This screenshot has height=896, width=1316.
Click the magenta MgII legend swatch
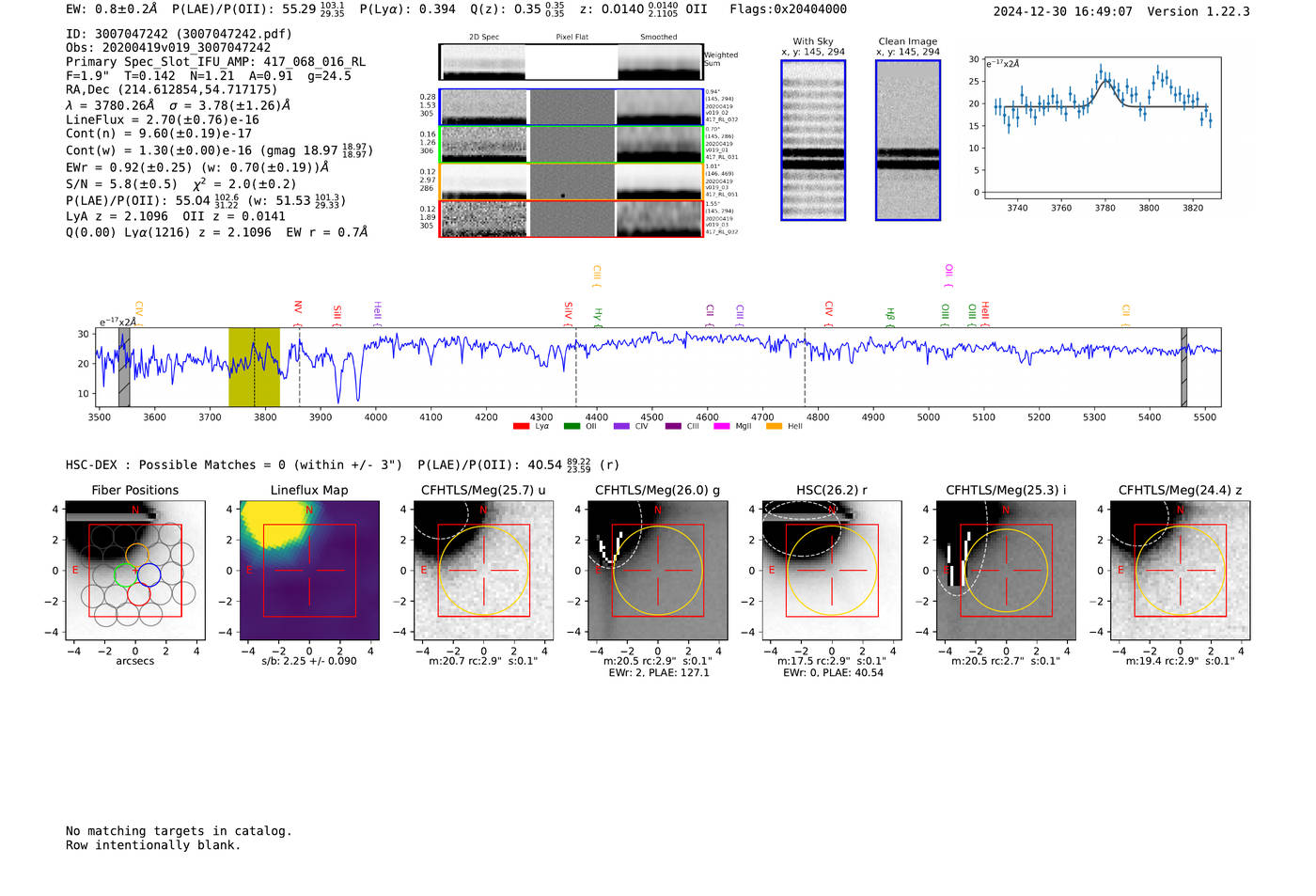point(722,427)
